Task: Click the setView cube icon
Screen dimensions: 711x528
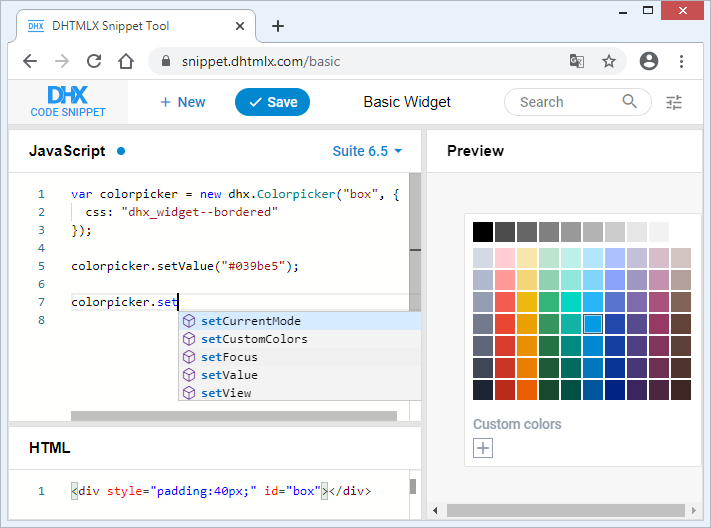Action: 189,393
